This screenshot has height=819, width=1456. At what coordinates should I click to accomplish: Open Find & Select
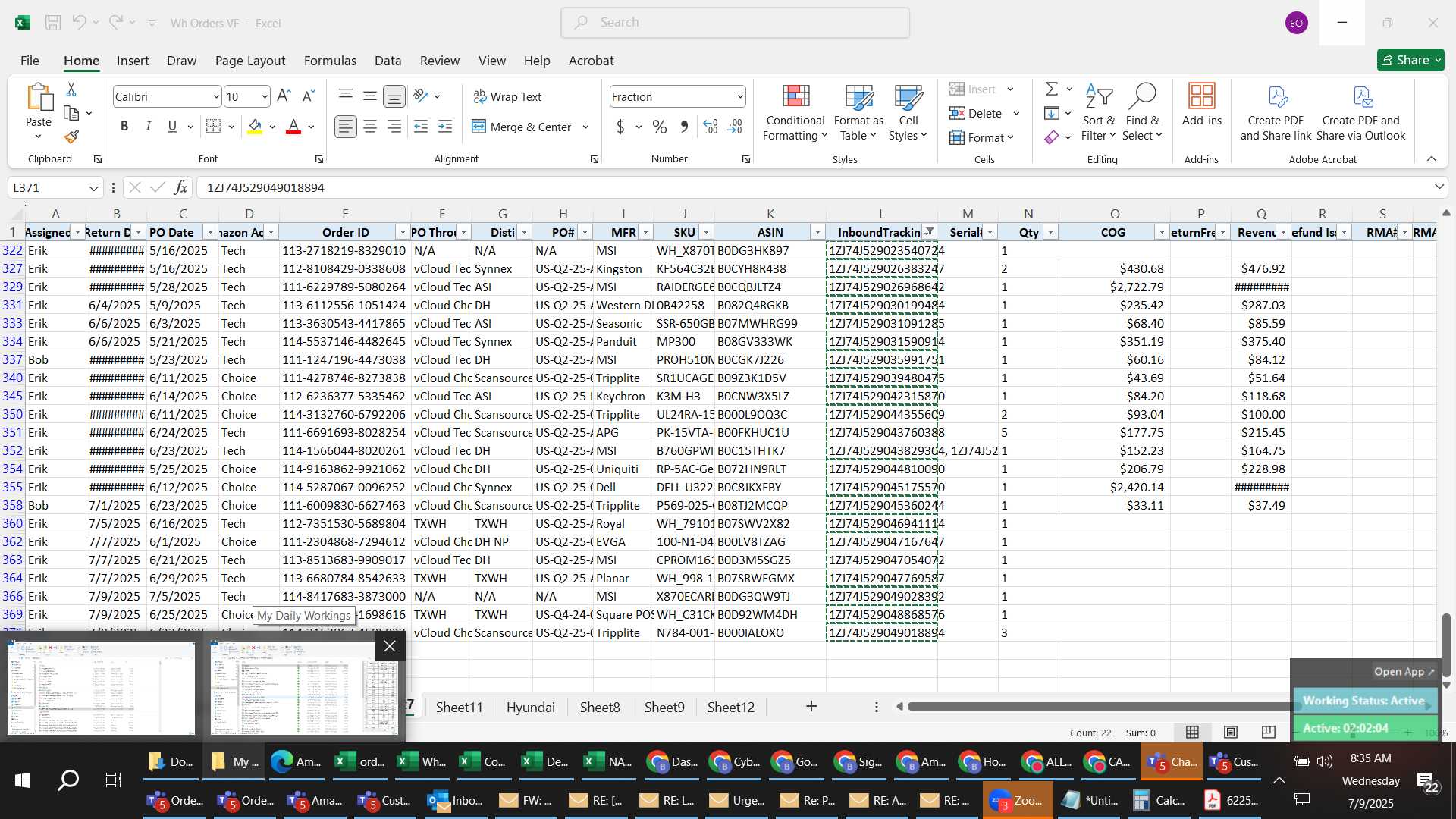pyautogui.click(x=1143, y=112)
